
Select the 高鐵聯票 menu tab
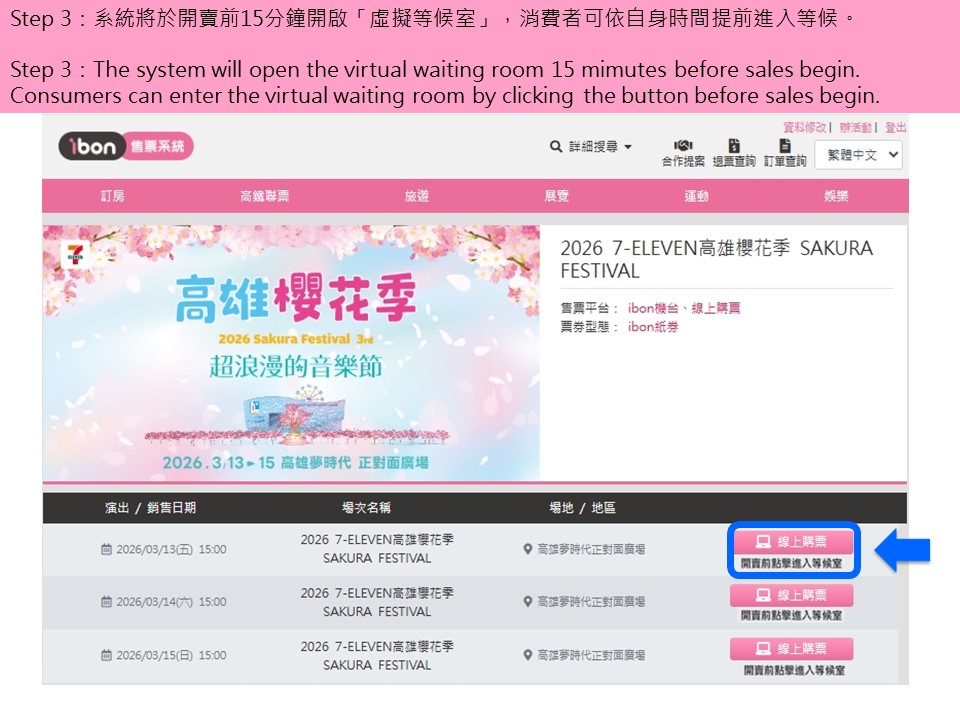click(264, 196)
